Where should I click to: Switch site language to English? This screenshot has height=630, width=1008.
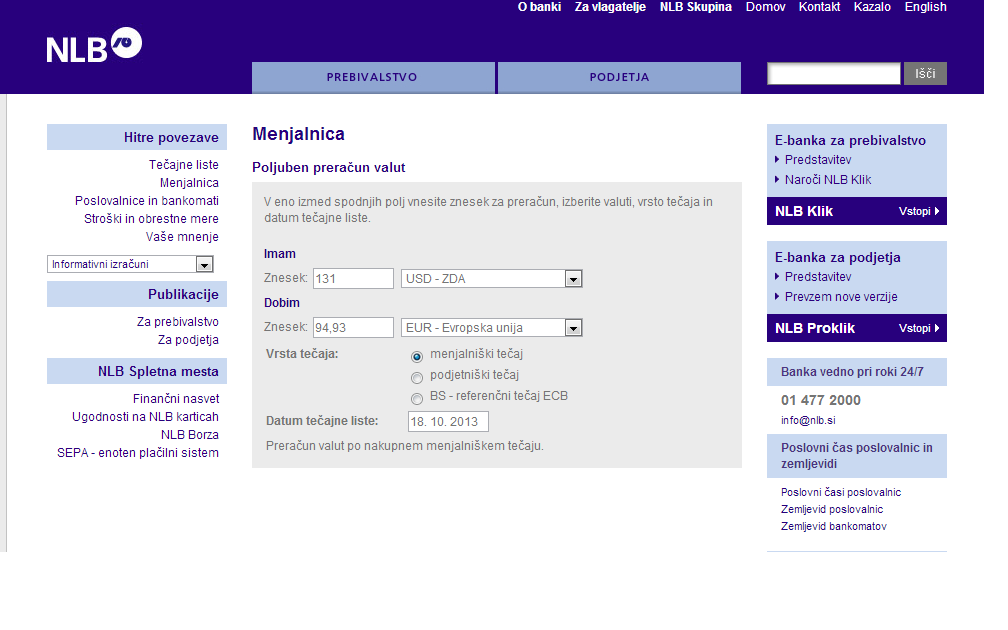pyautogui.click(x=925, y=7)
